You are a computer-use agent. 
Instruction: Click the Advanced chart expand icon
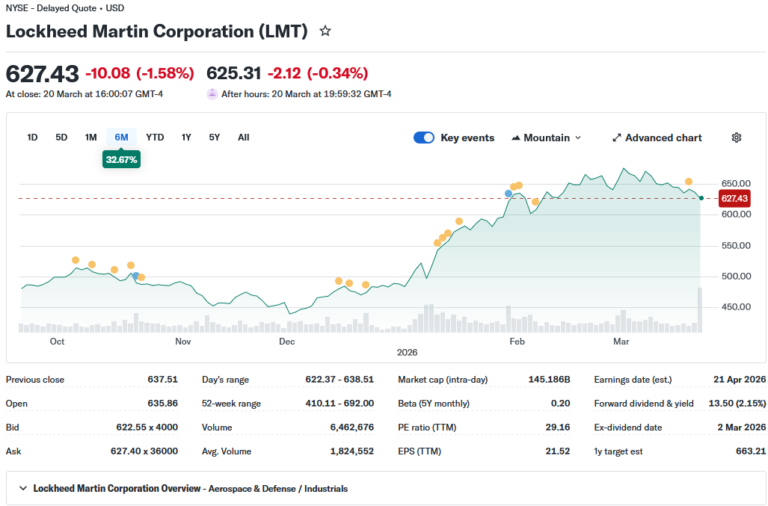click(x=617, y=138)
